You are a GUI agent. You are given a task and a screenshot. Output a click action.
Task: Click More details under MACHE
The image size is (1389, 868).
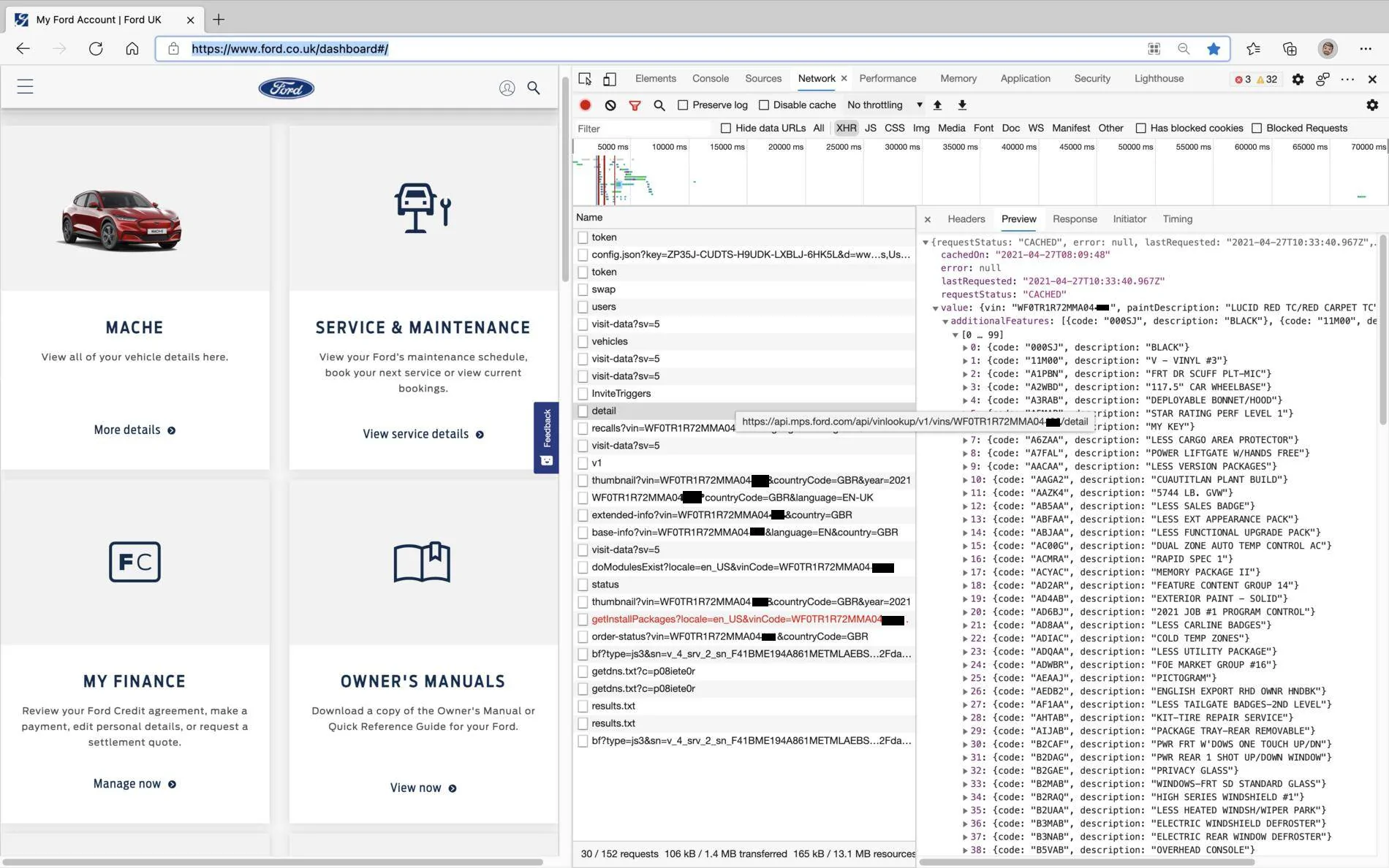pyautogui.click(x=135, y=430)
